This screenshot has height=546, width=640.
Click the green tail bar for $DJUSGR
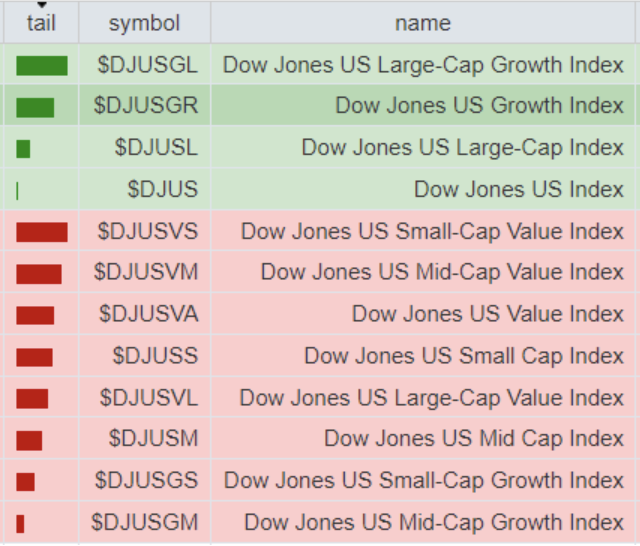[x=35, y=107]
